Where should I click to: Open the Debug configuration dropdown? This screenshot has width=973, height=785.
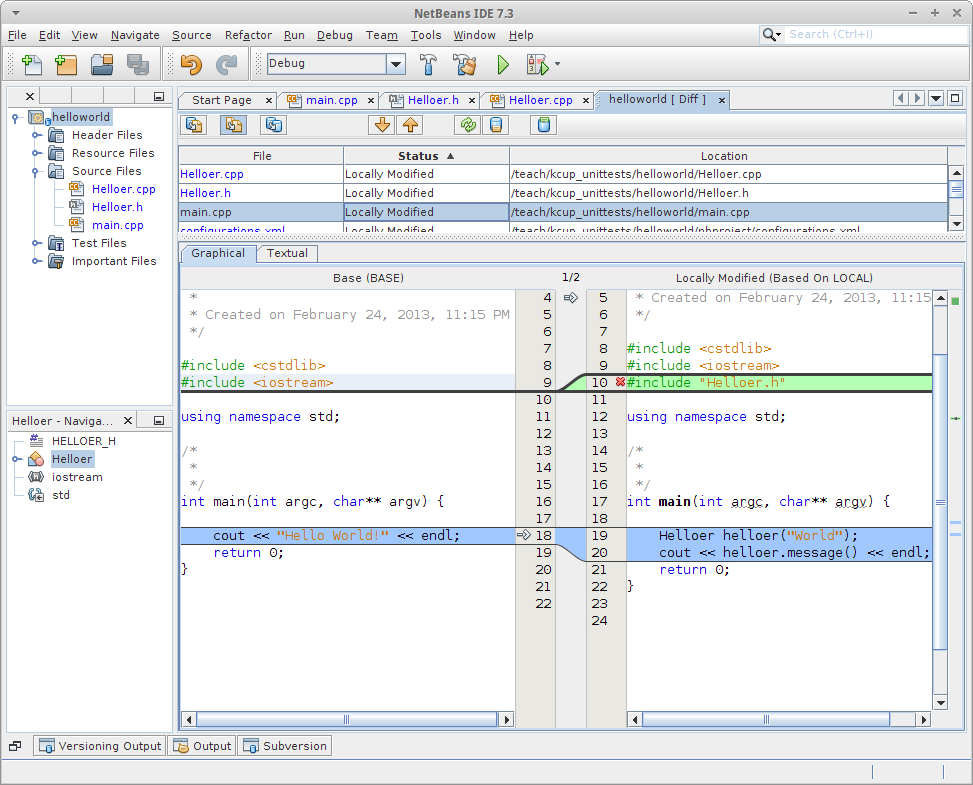(396, 64)
